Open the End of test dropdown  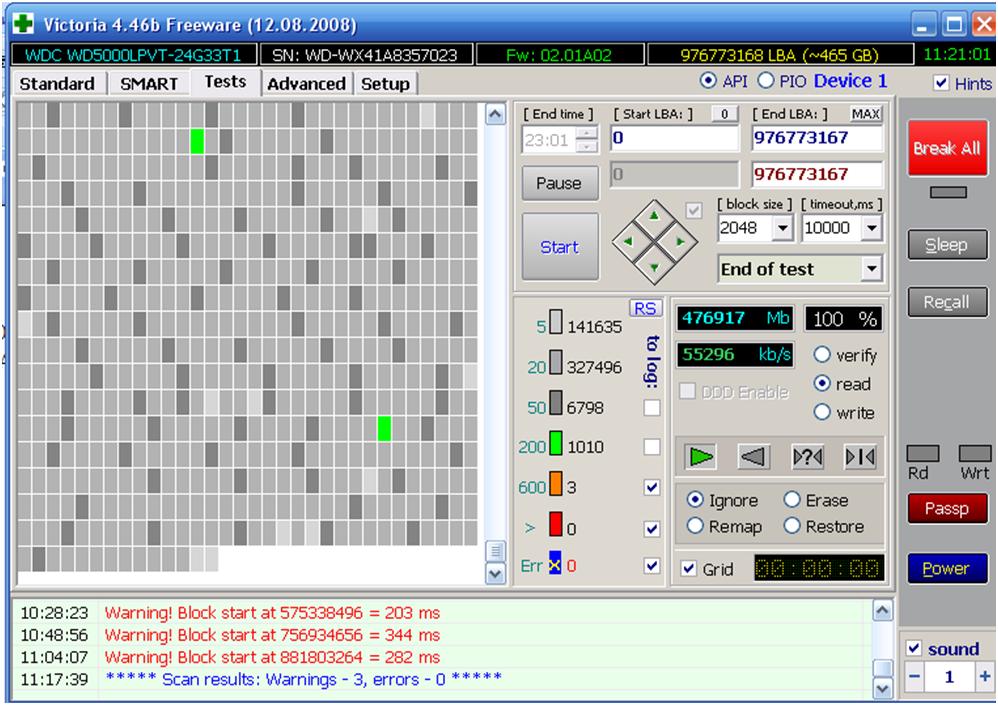tap(871, 269)
